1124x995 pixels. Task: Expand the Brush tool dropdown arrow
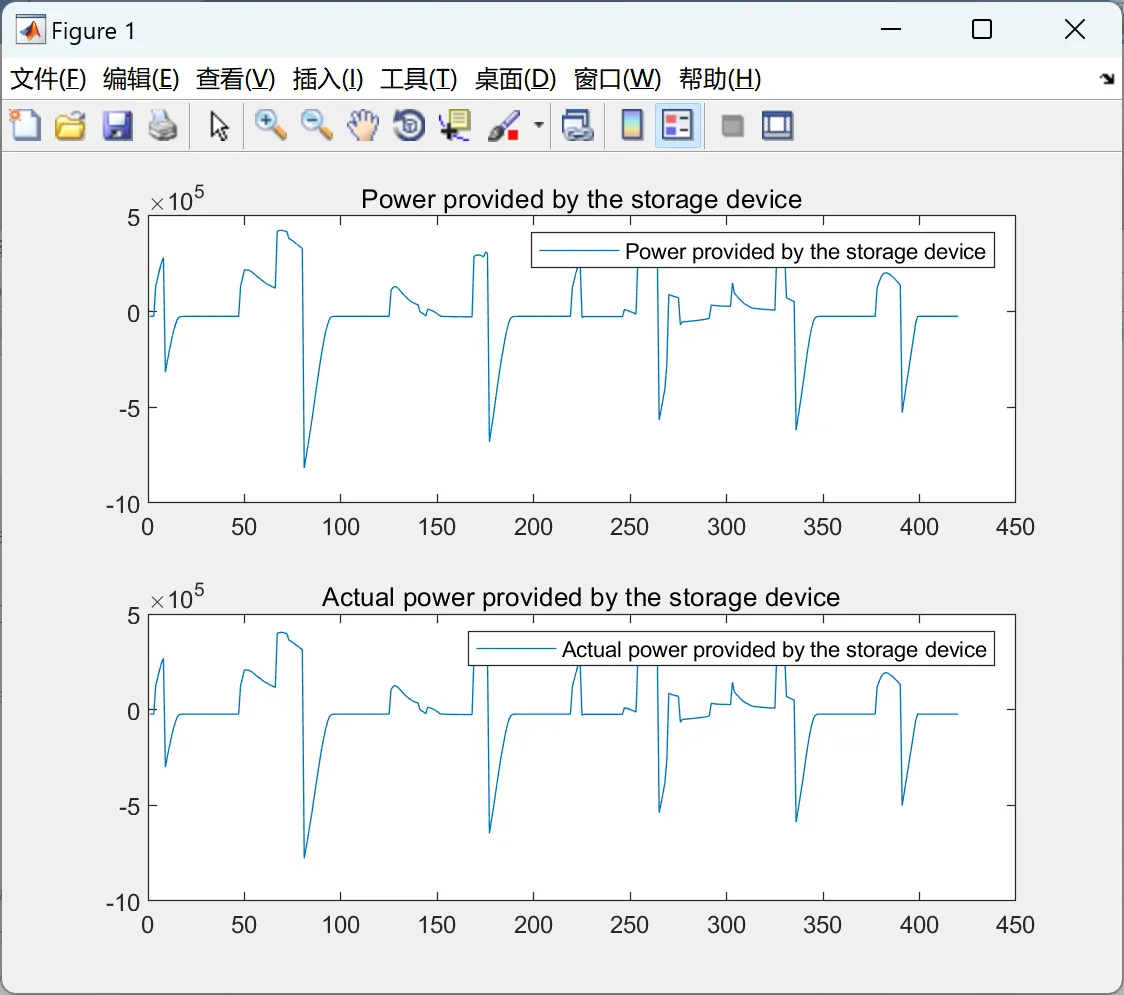pos(538,125)
